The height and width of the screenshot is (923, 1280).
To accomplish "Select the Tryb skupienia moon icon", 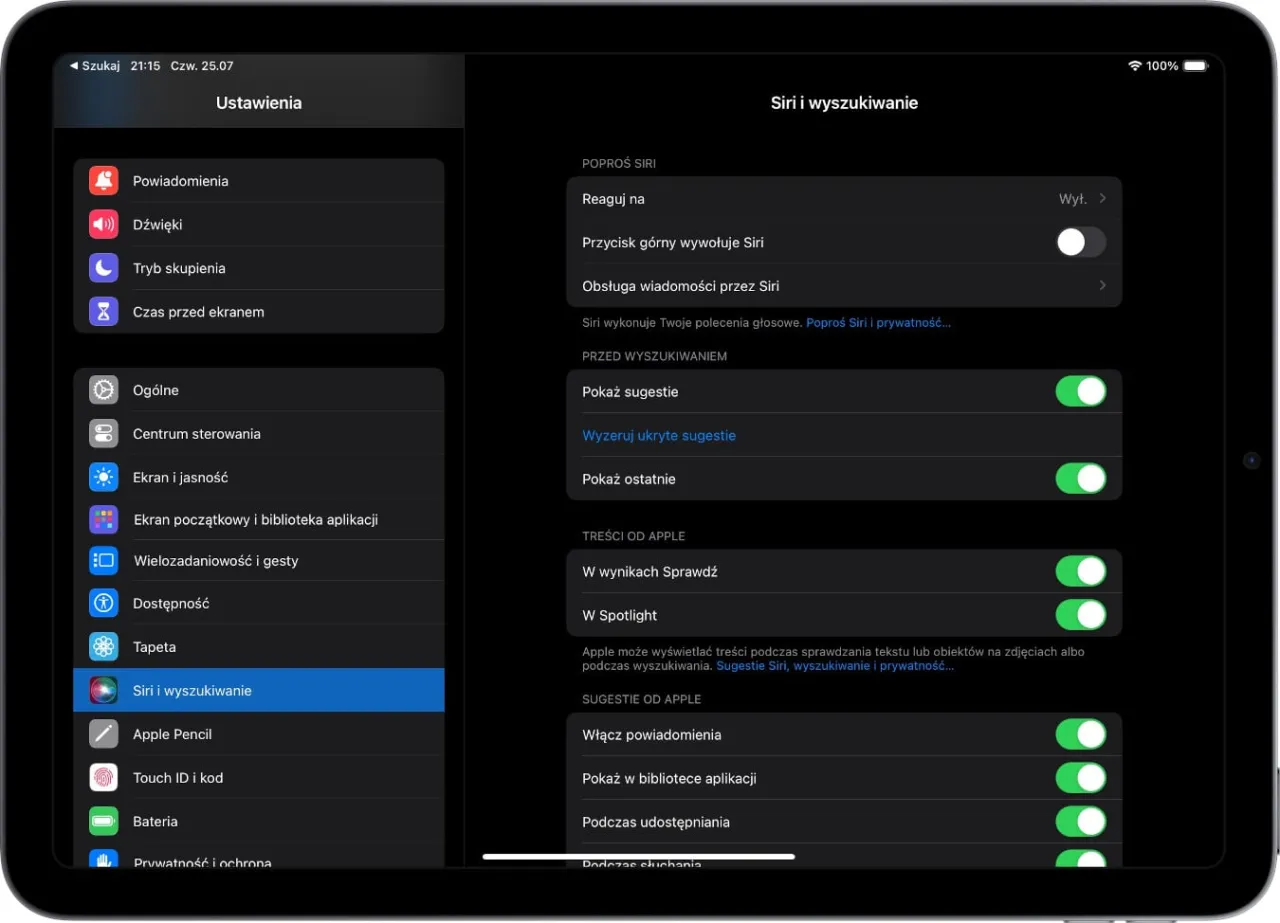I will tap(104, 268).
